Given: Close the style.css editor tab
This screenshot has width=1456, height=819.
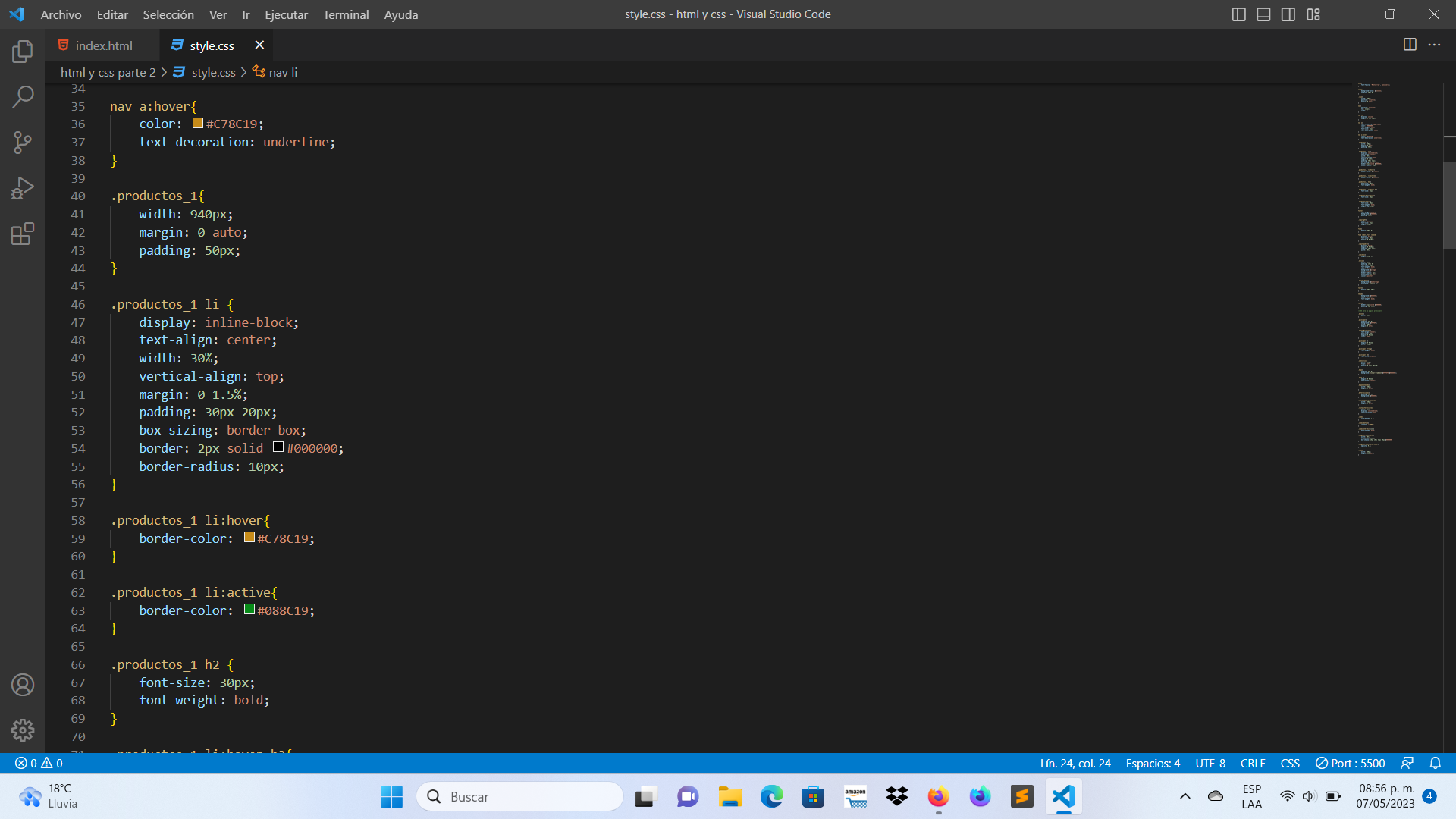Looking at the screenshot, I should pos(259,45).
